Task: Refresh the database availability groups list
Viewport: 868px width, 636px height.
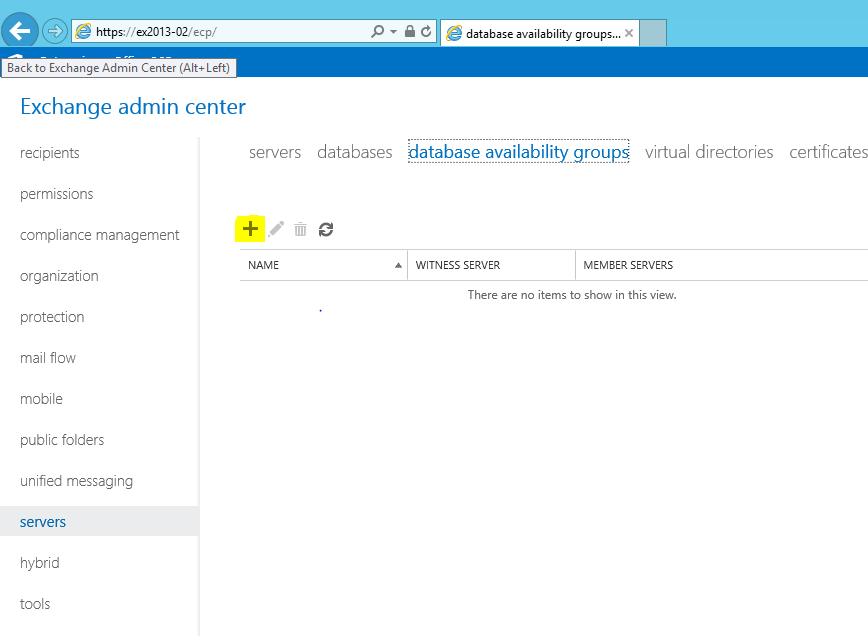Action: [x=326, y=229]
